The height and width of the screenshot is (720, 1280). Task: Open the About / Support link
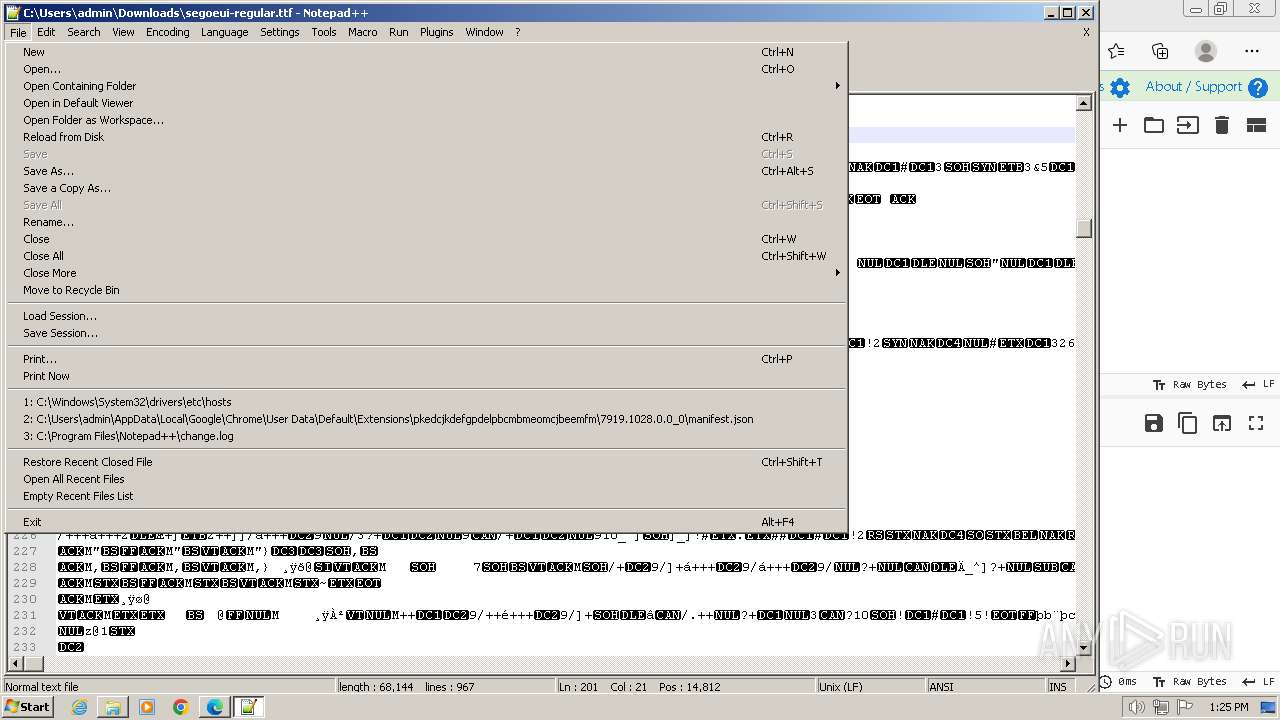coord(1194,87)
